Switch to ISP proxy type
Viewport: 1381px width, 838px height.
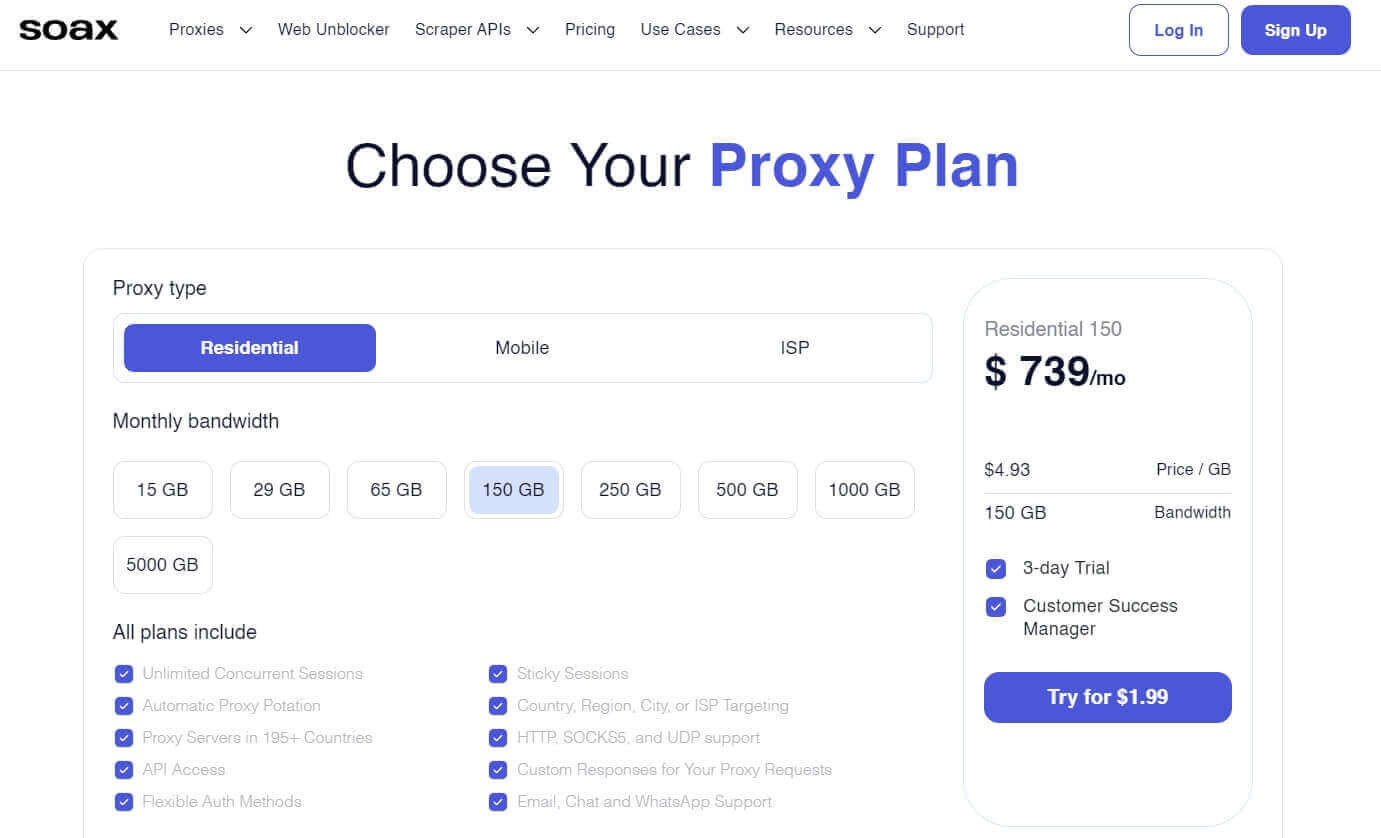tap(795, 348)
